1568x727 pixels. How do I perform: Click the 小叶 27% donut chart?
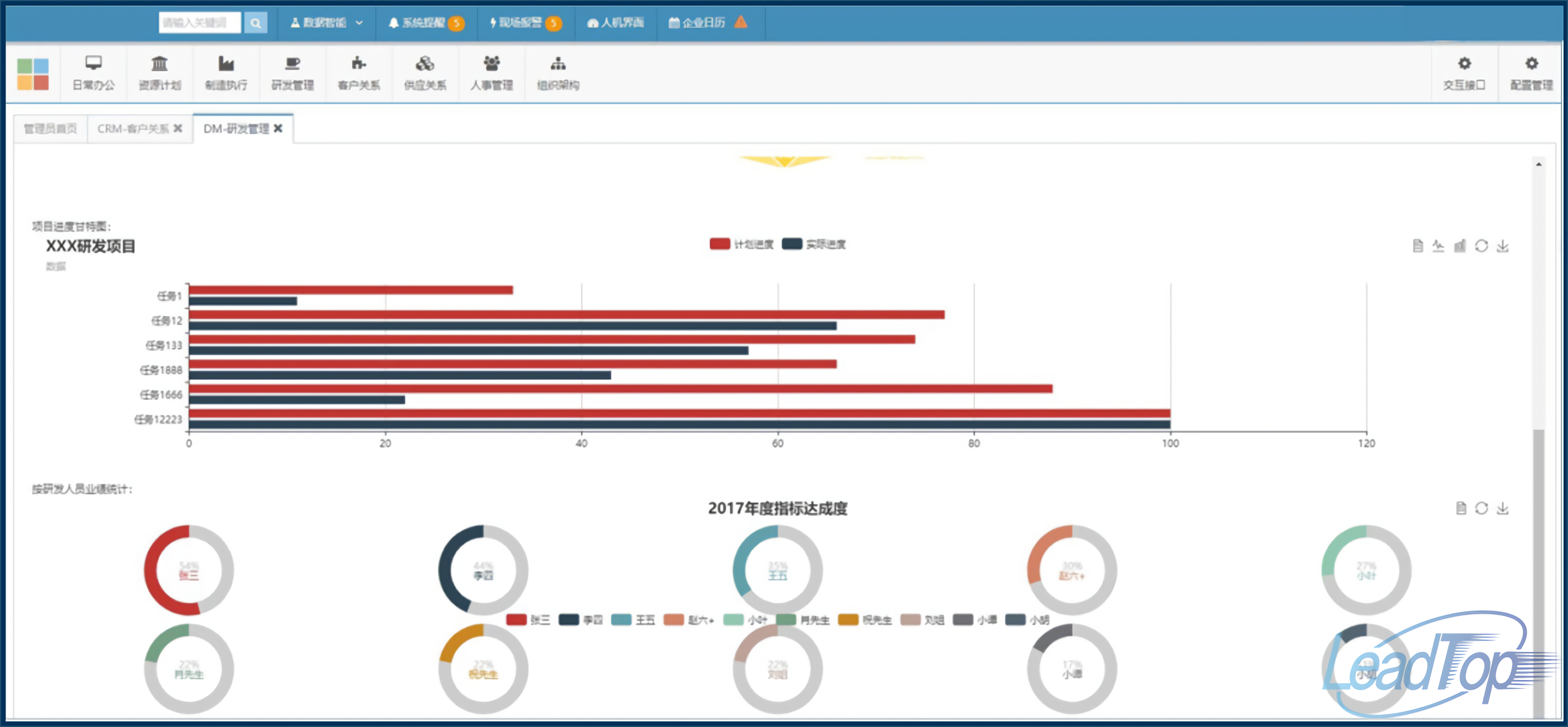(1367, 570)
